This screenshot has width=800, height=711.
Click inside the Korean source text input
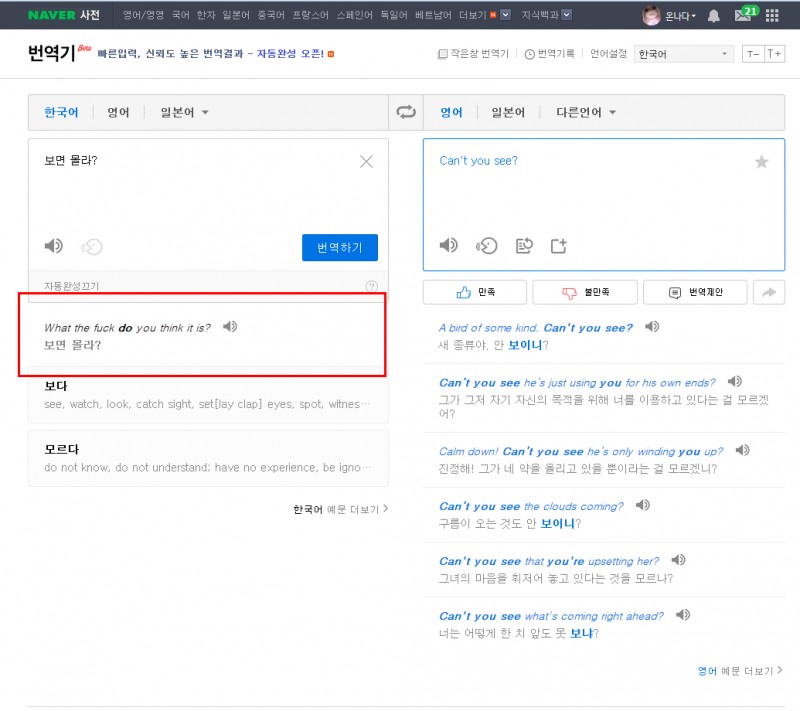pyautogui.click(x=190, y=195)
